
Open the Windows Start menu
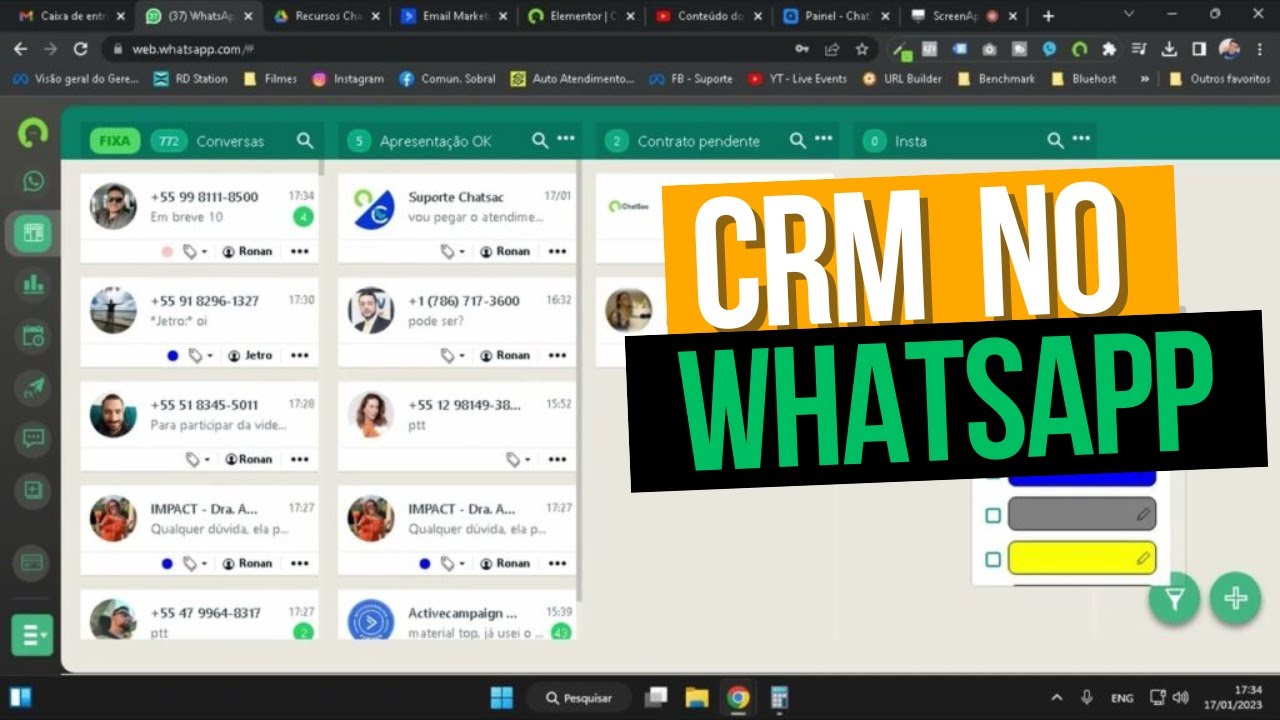click(x=502, y=697)
